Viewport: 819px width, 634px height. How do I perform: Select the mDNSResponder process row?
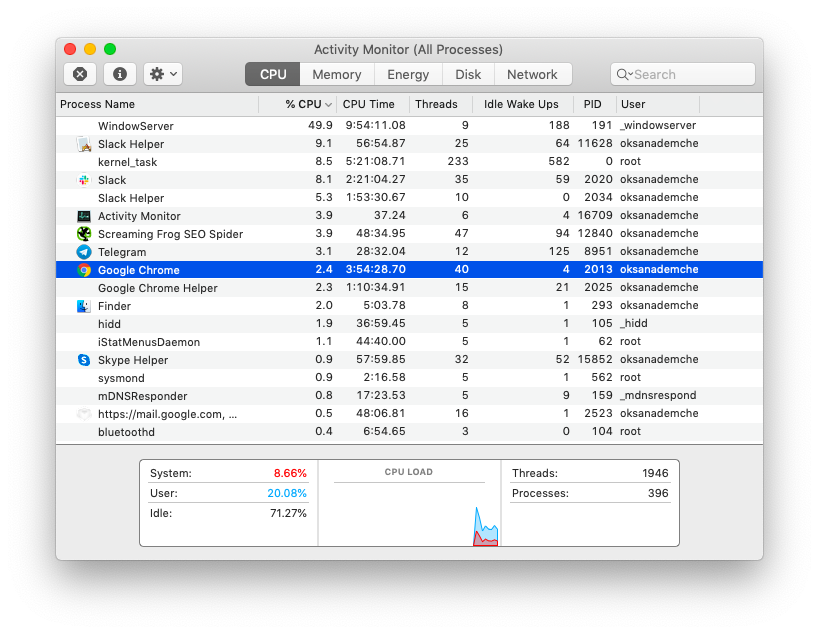point(409,396)
